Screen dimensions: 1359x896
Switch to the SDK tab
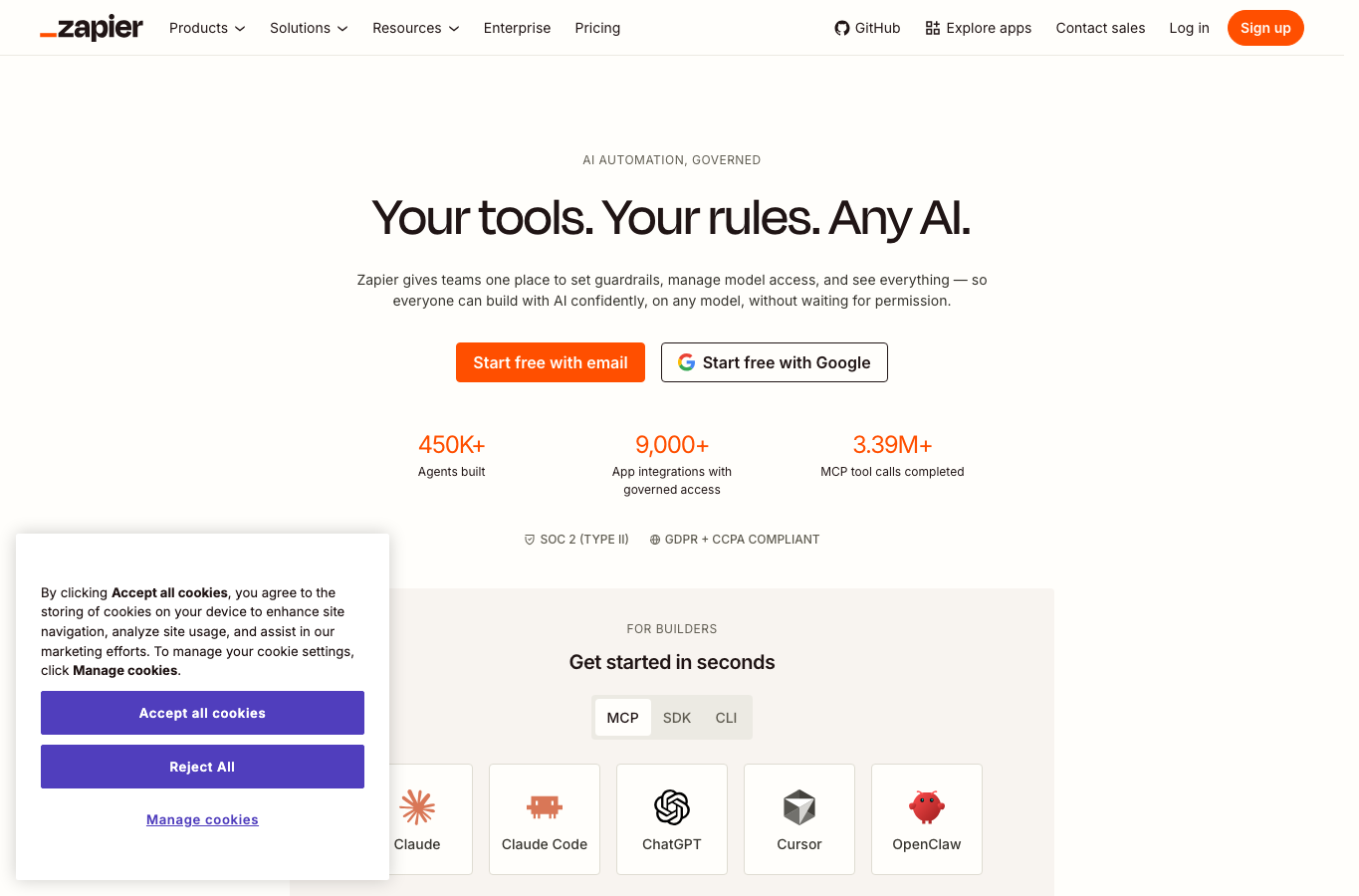[677, 718]
